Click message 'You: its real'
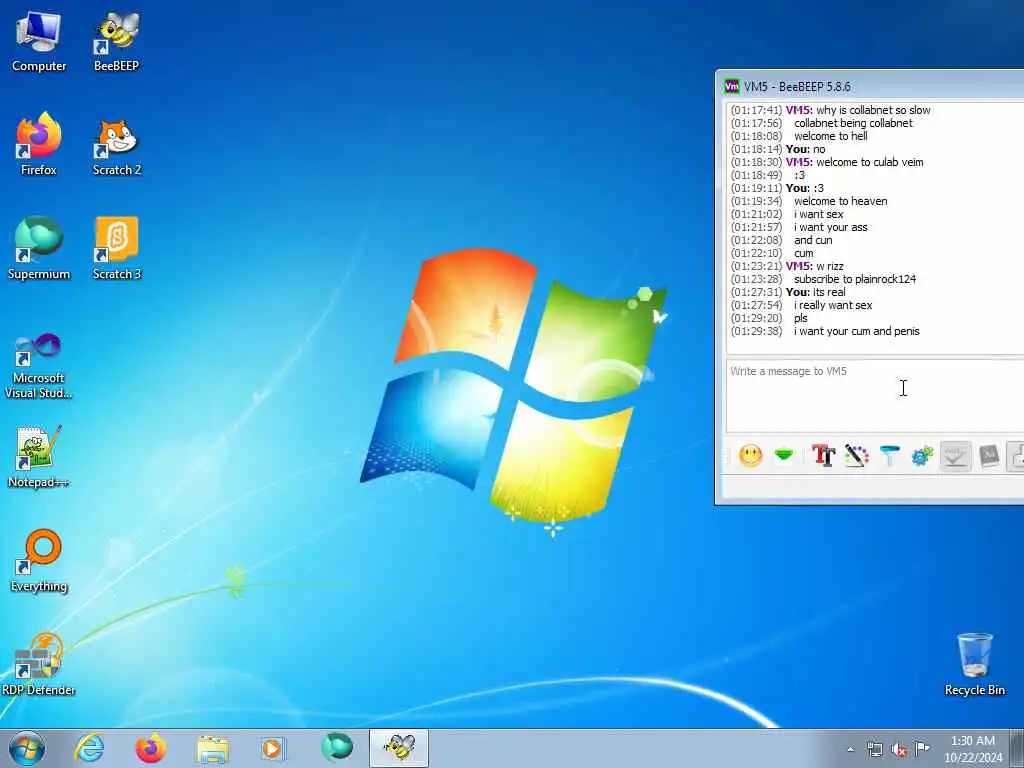 [x=815, y=292]
